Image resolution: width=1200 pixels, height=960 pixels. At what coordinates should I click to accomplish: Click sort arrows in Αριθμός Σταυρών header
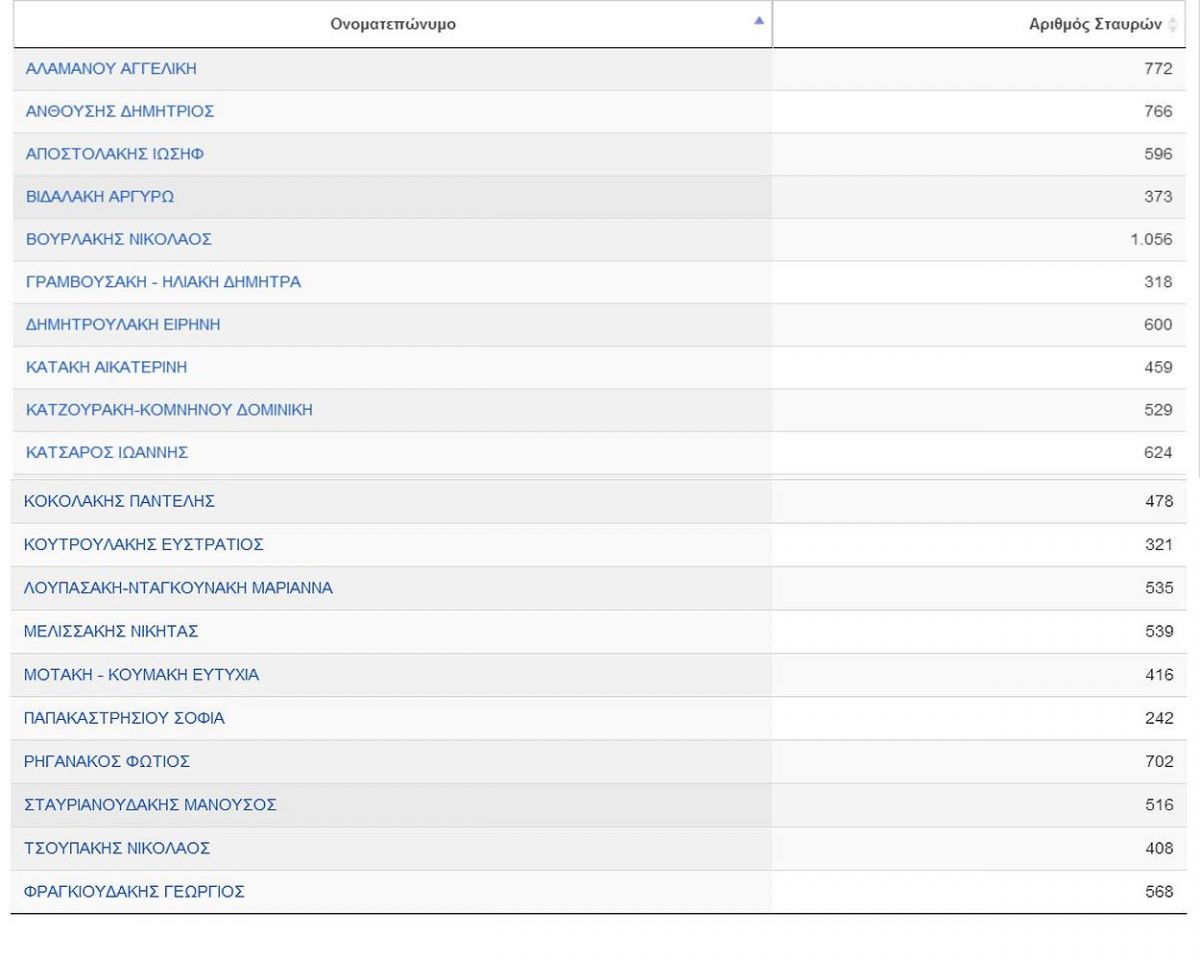[1173, 25]
